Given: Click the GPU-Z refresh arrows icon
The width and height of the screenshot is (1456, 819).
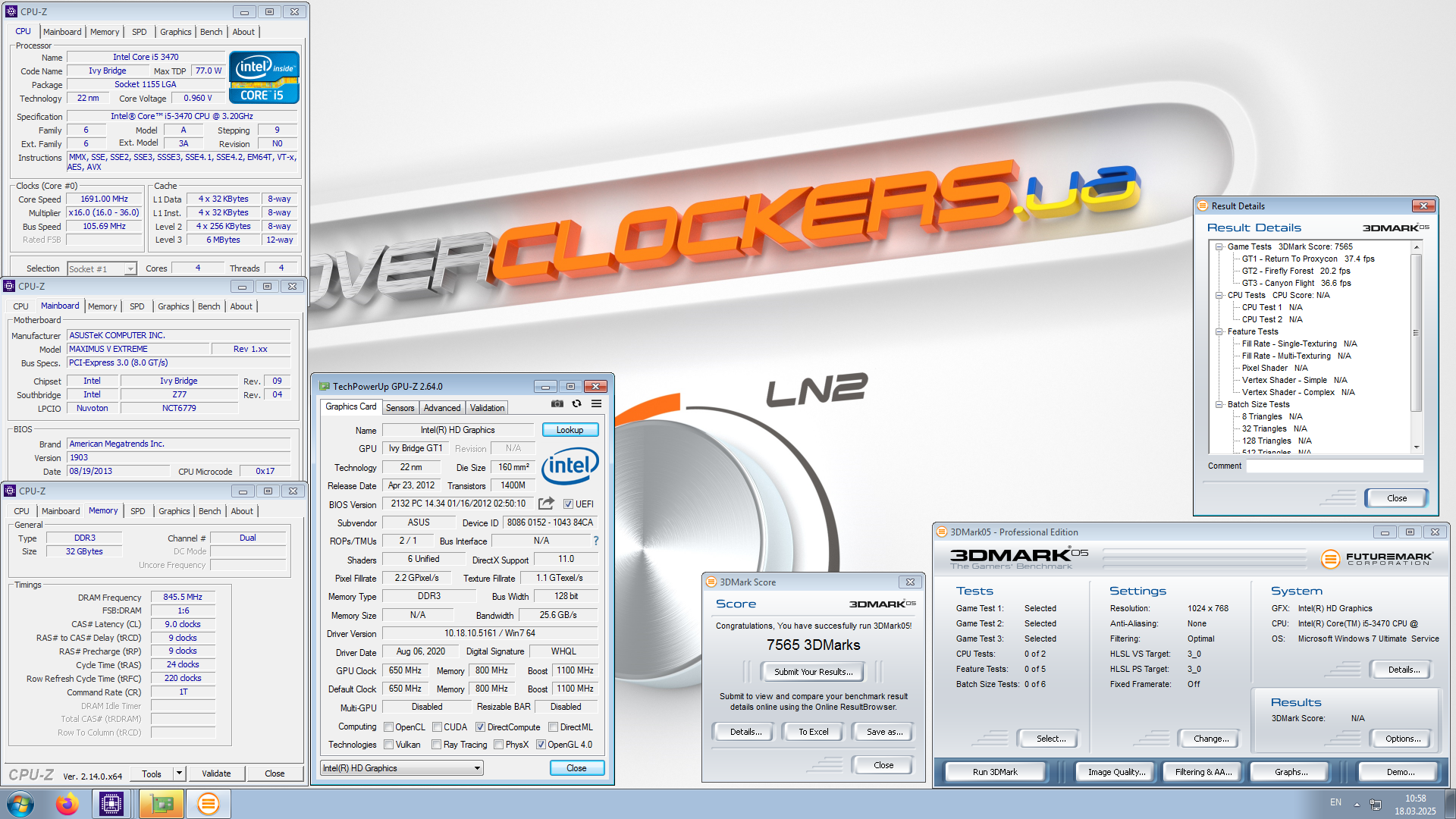Looking at the screenshot, I should [576, 404].
